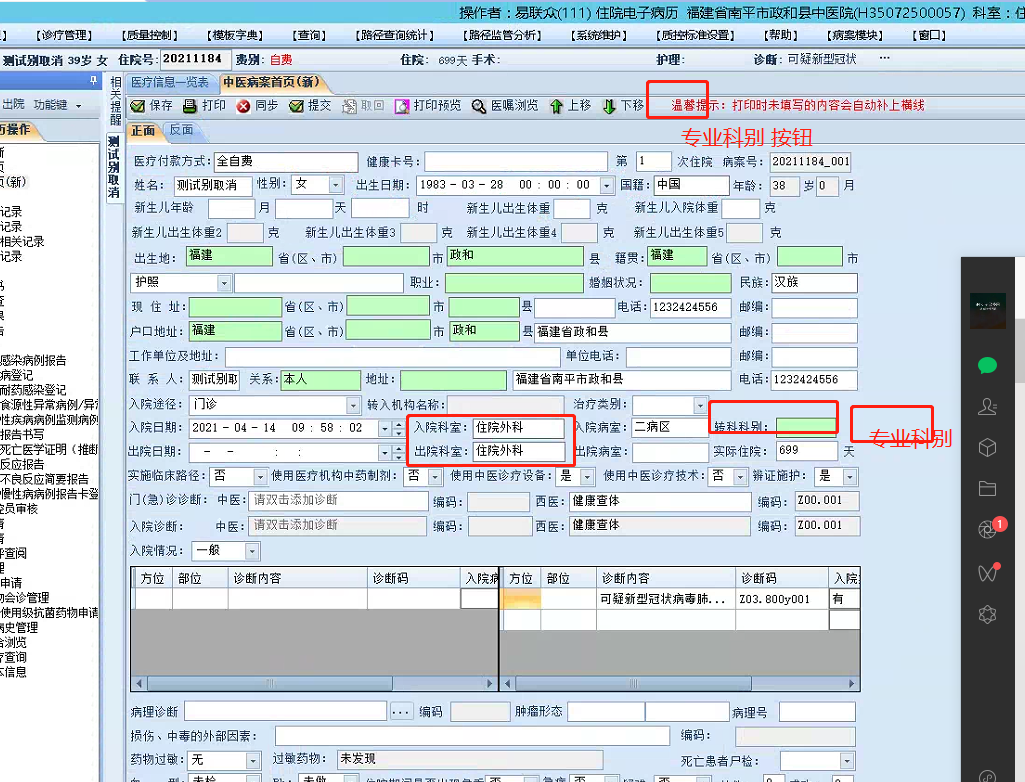Click the 取回 retrieve icon
Screen dimensions: 1025x782
coord(350,106)
